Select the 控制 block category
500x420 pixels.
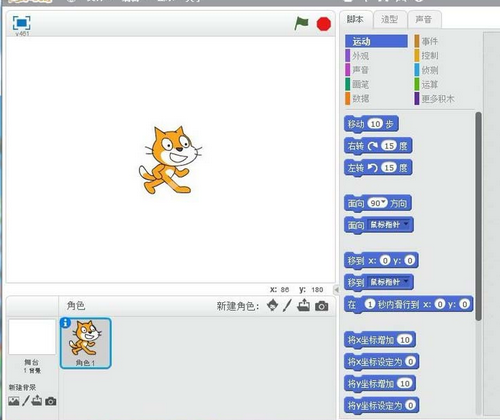[x=429, y=56]
